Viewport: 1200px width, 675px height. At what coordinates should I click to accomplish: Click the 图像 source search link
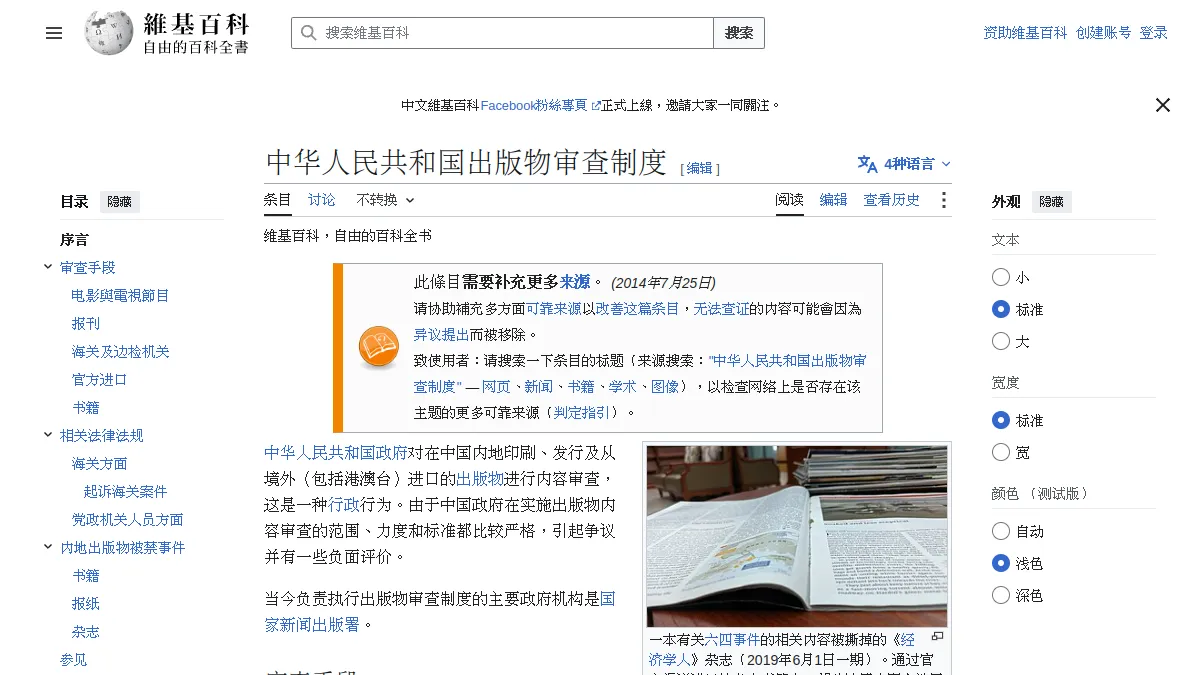coord(664,386)
